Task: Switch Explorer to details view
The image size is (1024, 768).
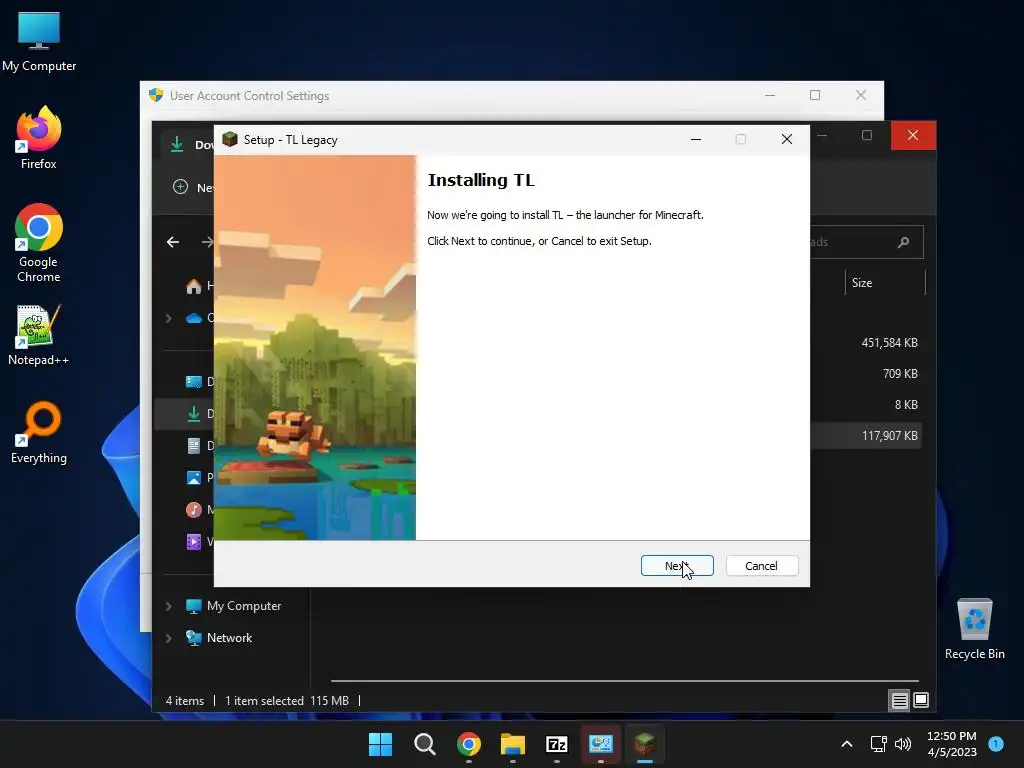Action: tap(899, 701)
